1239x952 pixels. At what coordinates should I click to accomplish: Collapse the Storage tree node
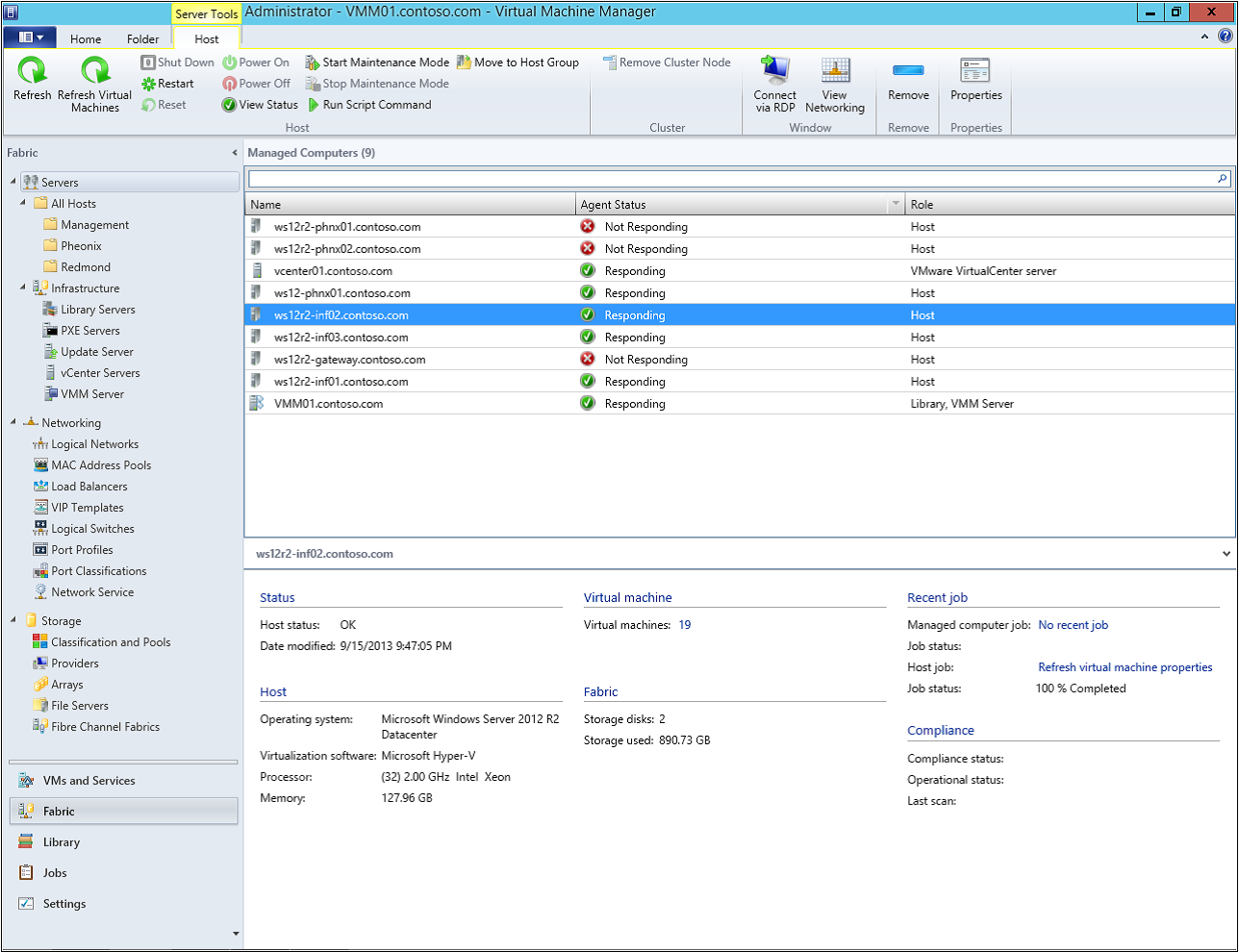click(x=13, y=620)
